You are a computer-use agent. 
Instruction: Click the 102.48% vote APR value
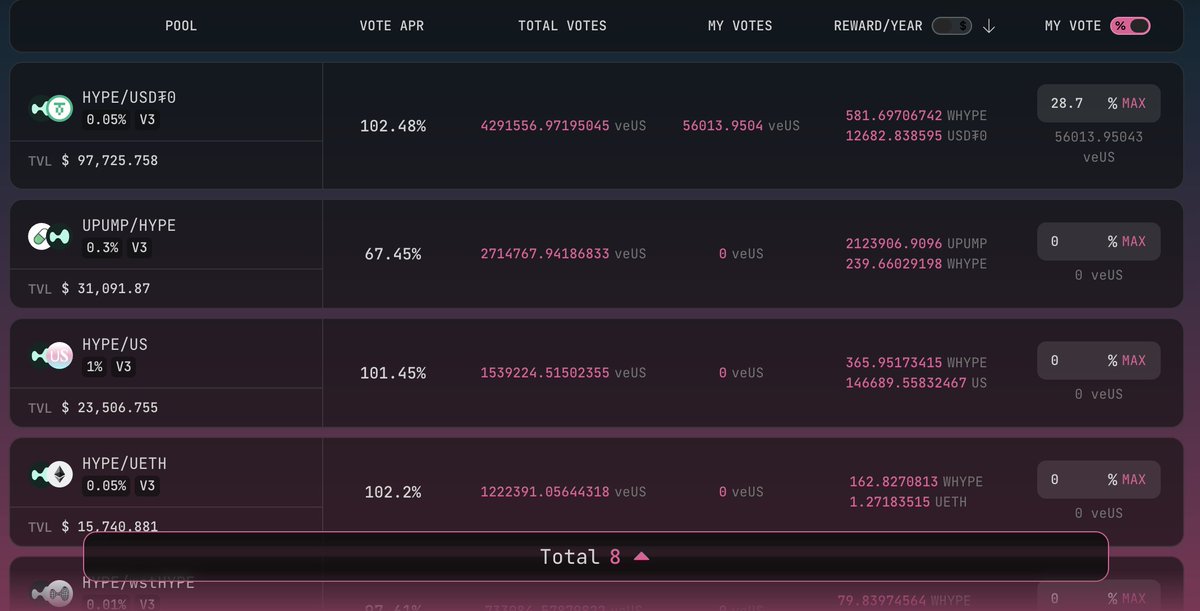[x=393, y=126]
